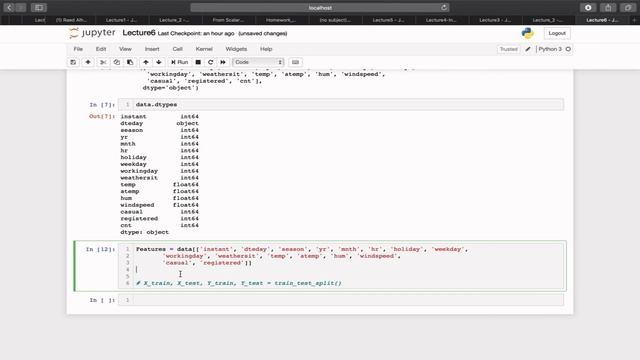
Task: Click the Trusted notebook indicator
Action: [508, 49]
